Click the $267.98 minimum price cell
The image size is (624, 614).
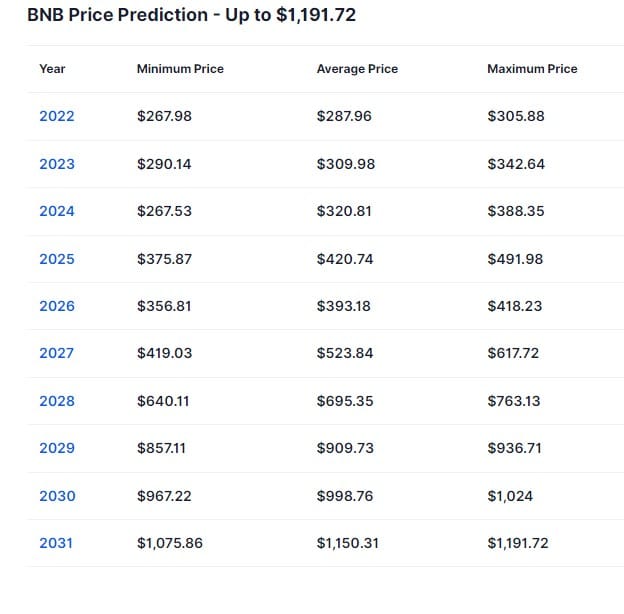(x=164, y=116)
